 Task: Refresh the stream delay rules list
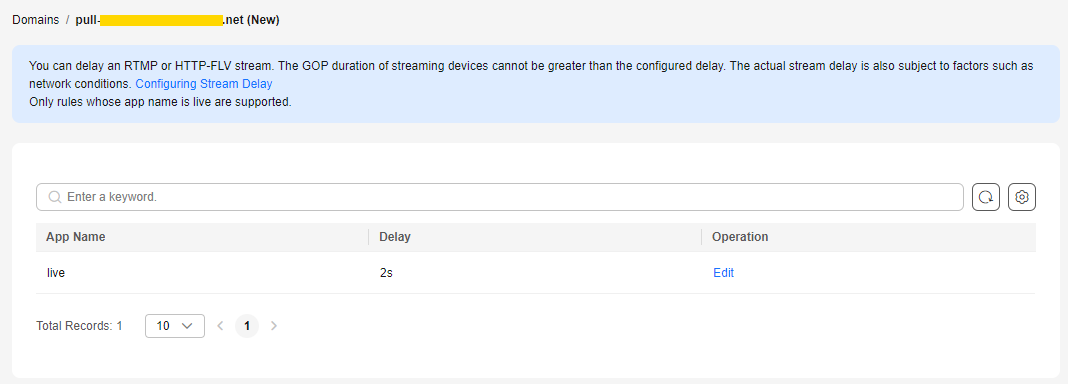click(986, 197)
